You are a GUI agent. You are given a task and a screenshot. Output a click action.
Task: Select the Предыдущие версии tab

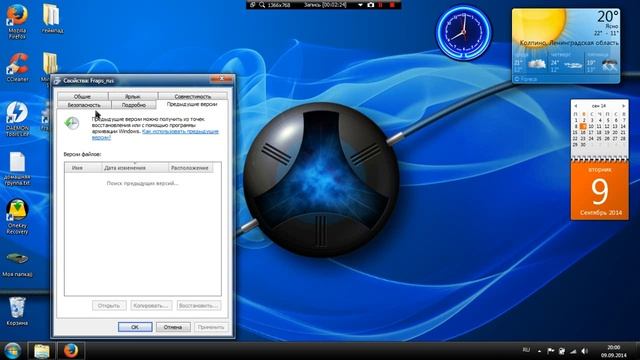point(192,104)
